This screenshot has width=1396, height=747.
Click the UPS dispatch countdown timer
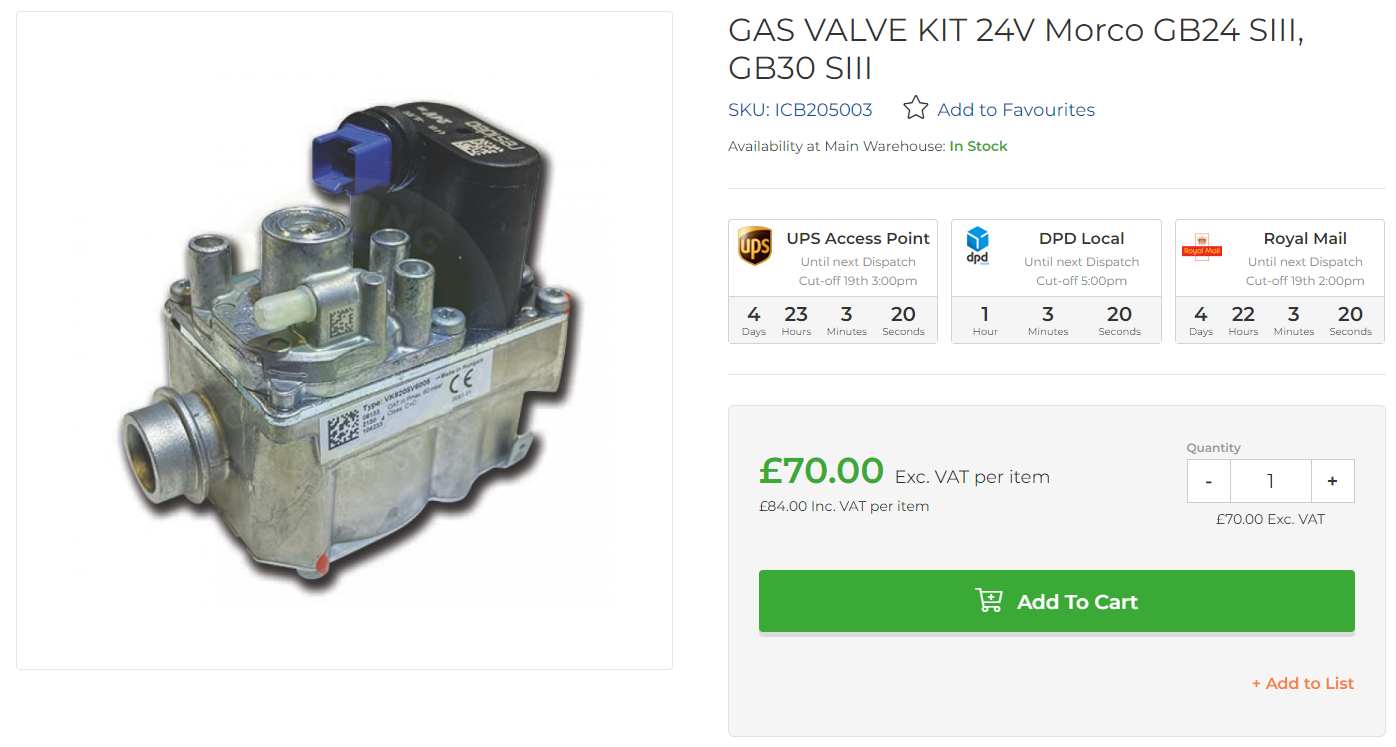833,320
